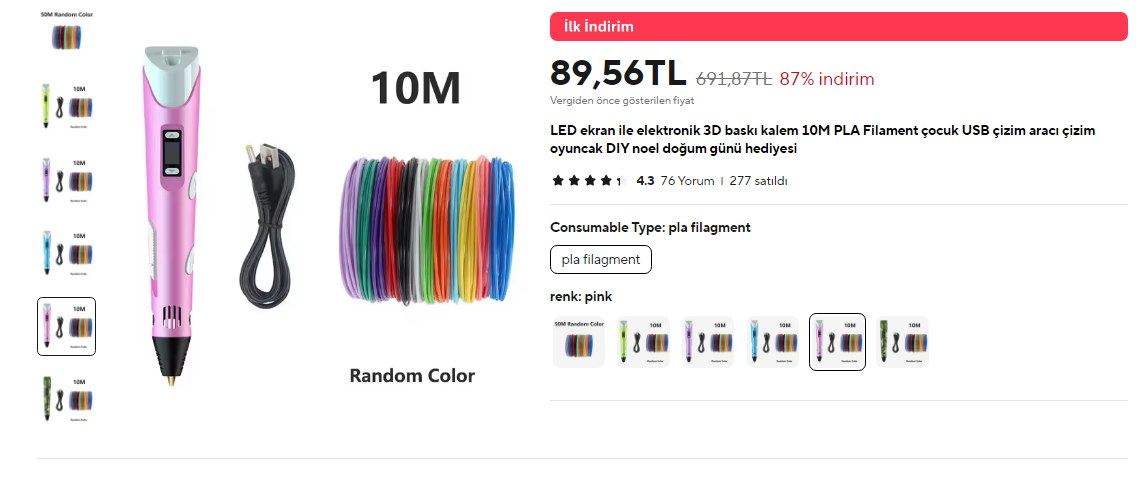Select the pla filagment consumable type
Image resolution: width=1140 pixels, height=482 pixels.
[601, 260]
